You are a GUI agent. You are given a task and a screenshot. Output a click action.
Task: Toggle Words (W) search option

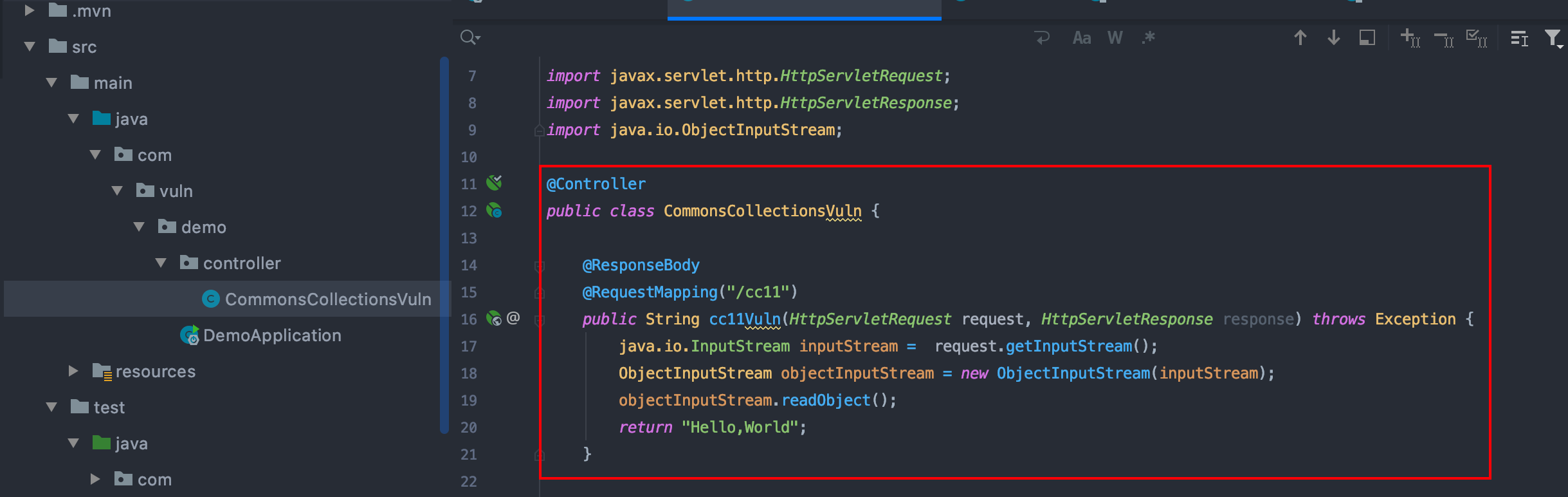tap(1115, 38)
